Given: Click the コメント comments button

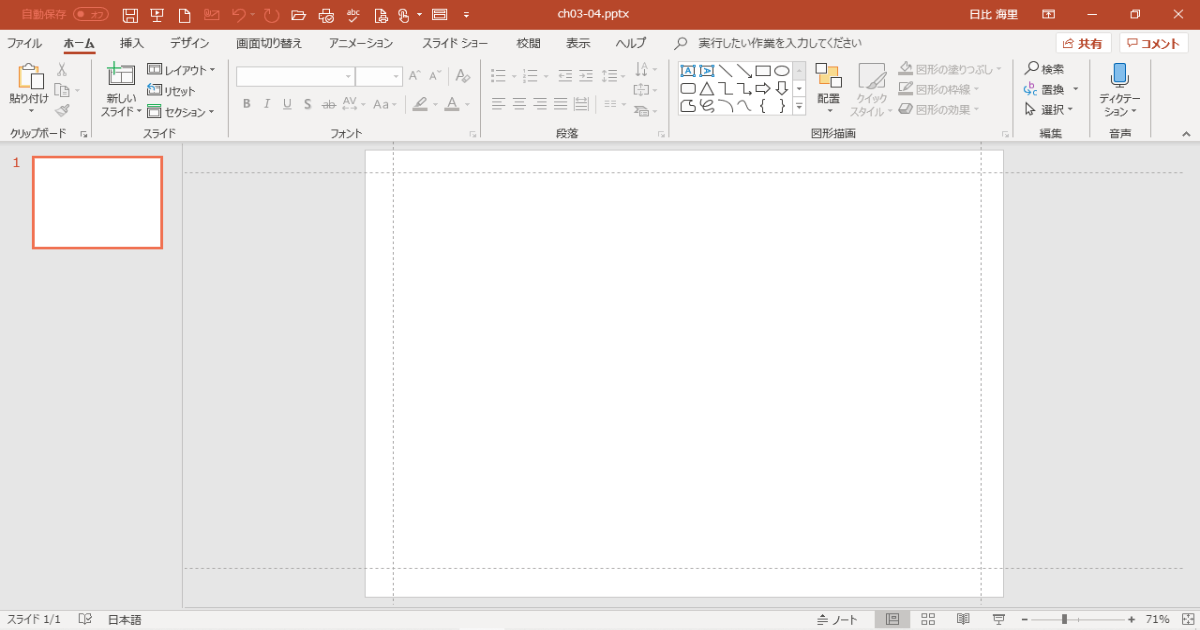Looking at the screenshot, I should [x=1154, y=43].
